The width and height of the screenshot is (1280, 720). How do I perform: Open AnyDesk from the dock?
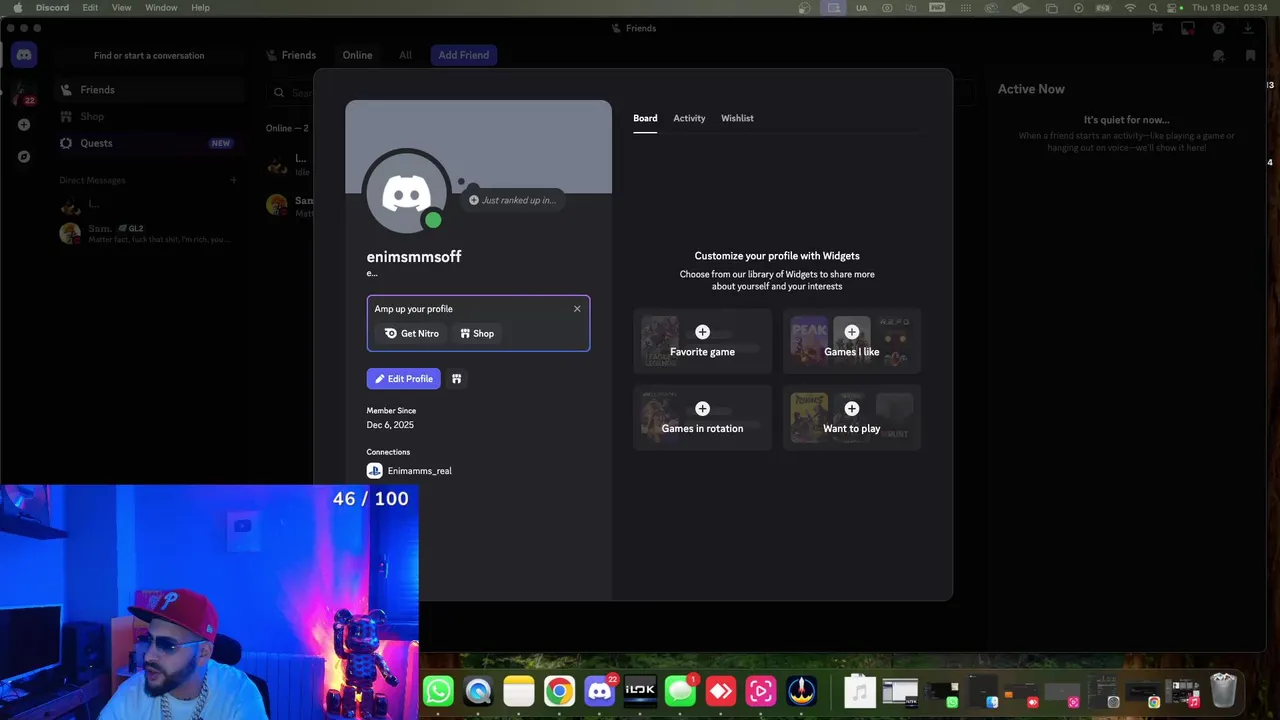(x=721, y=691)
